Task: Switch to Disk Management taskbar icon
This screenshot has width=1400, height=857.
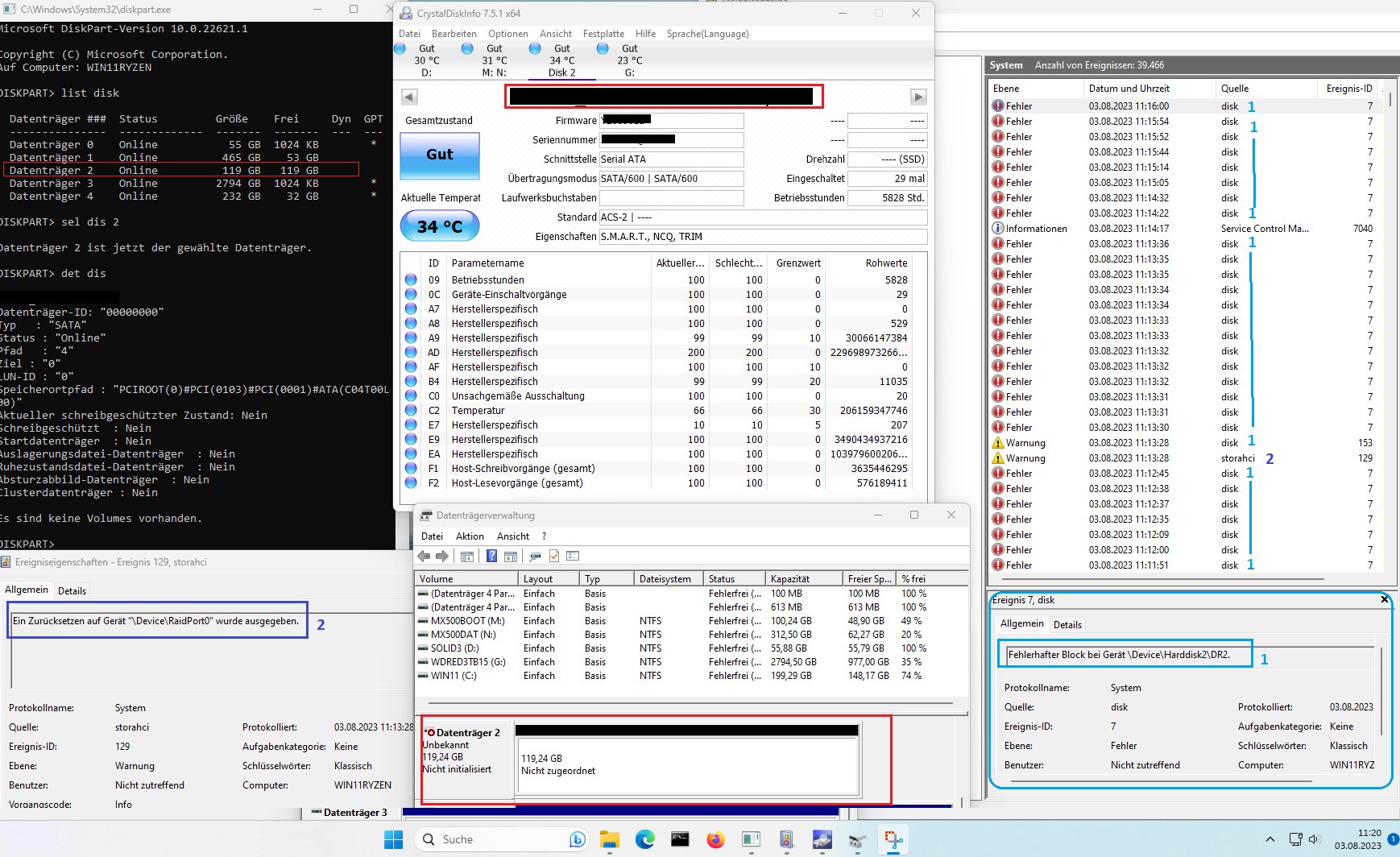Action: tap(857, 839)
